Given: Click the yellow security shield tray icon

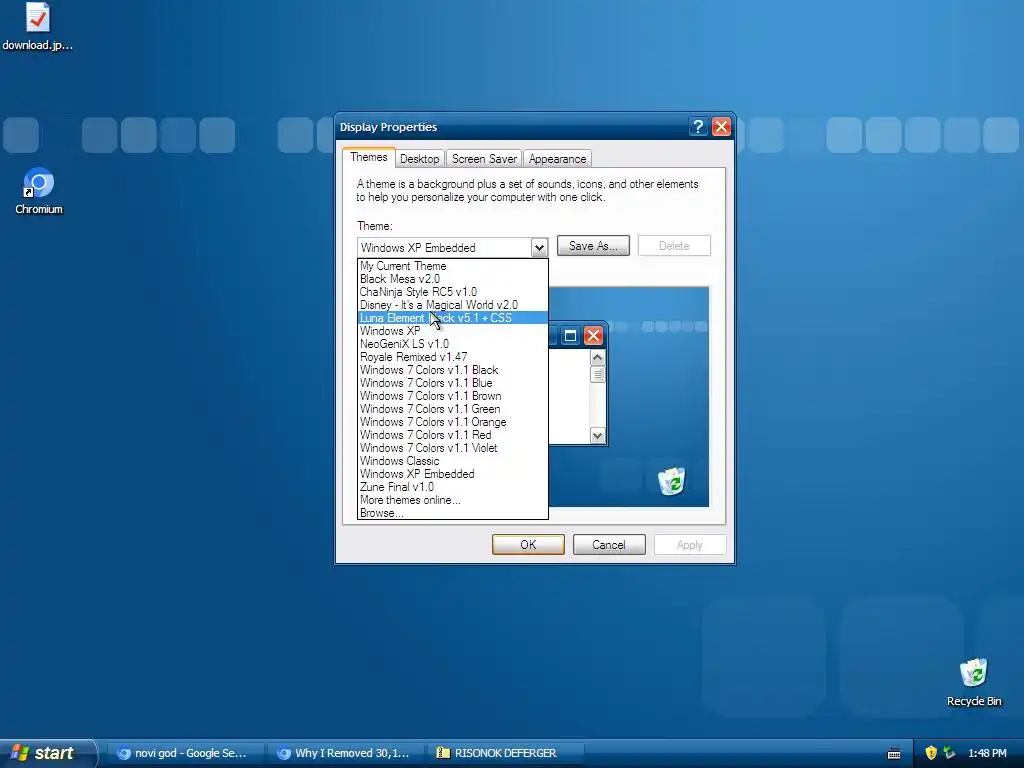Looking at the screenshot, I should tap(931, 753).
